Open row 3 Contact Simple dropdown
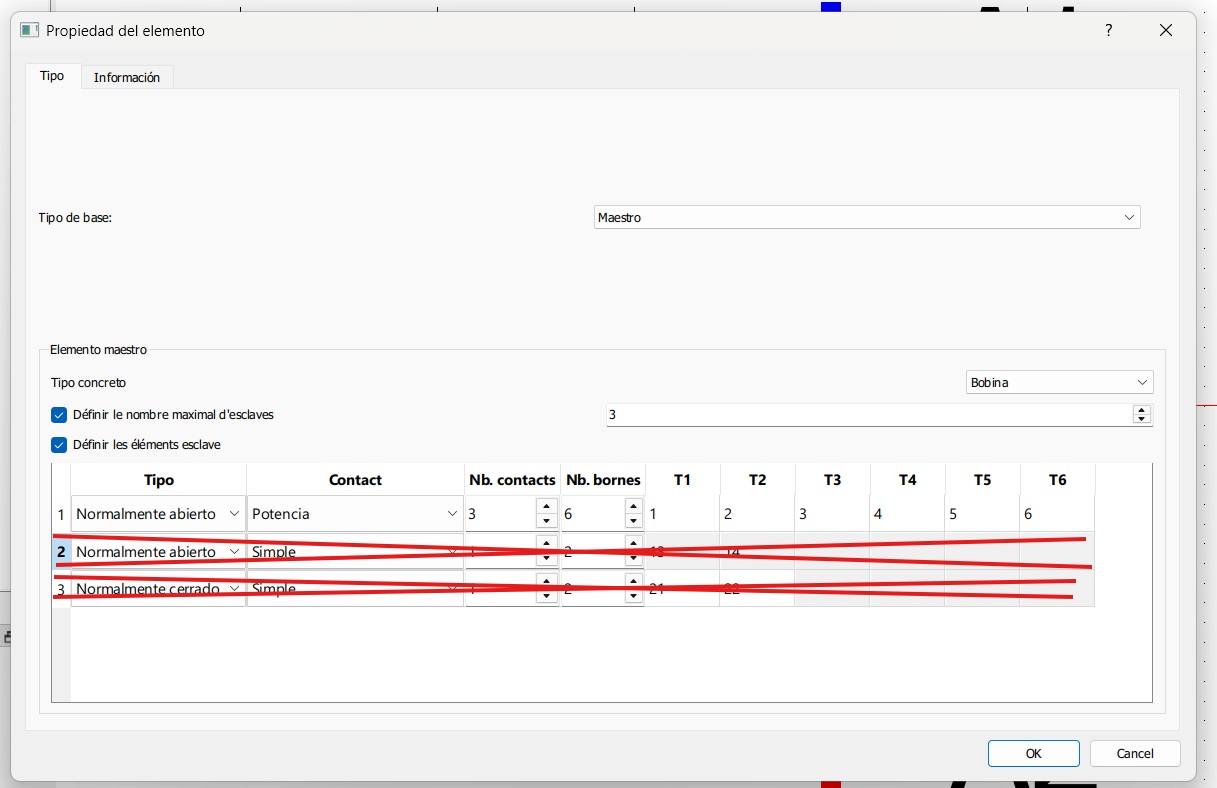The width and height of the screenshot is (1217, 788). (355, 589)
